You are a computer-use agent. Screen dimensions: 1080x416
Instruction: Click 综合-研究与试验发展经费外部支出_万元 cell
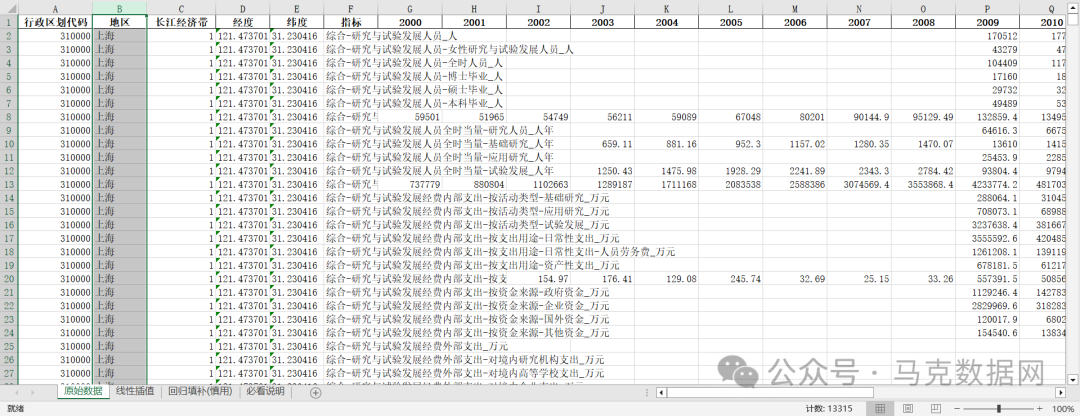point(417,346)
